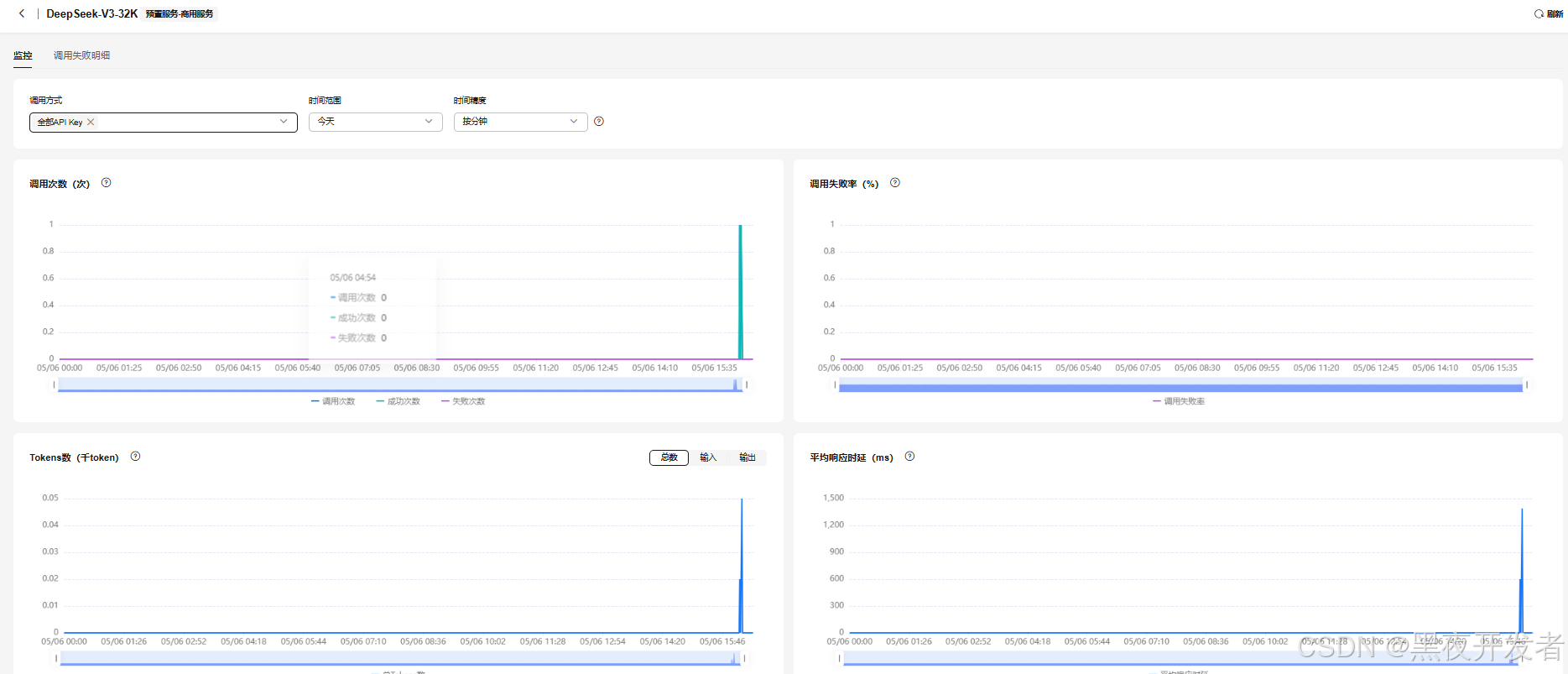Toggle the 调用次数 legend series
The width and height of the screenshot is (1568, 674).
click(x=333, y=401)
